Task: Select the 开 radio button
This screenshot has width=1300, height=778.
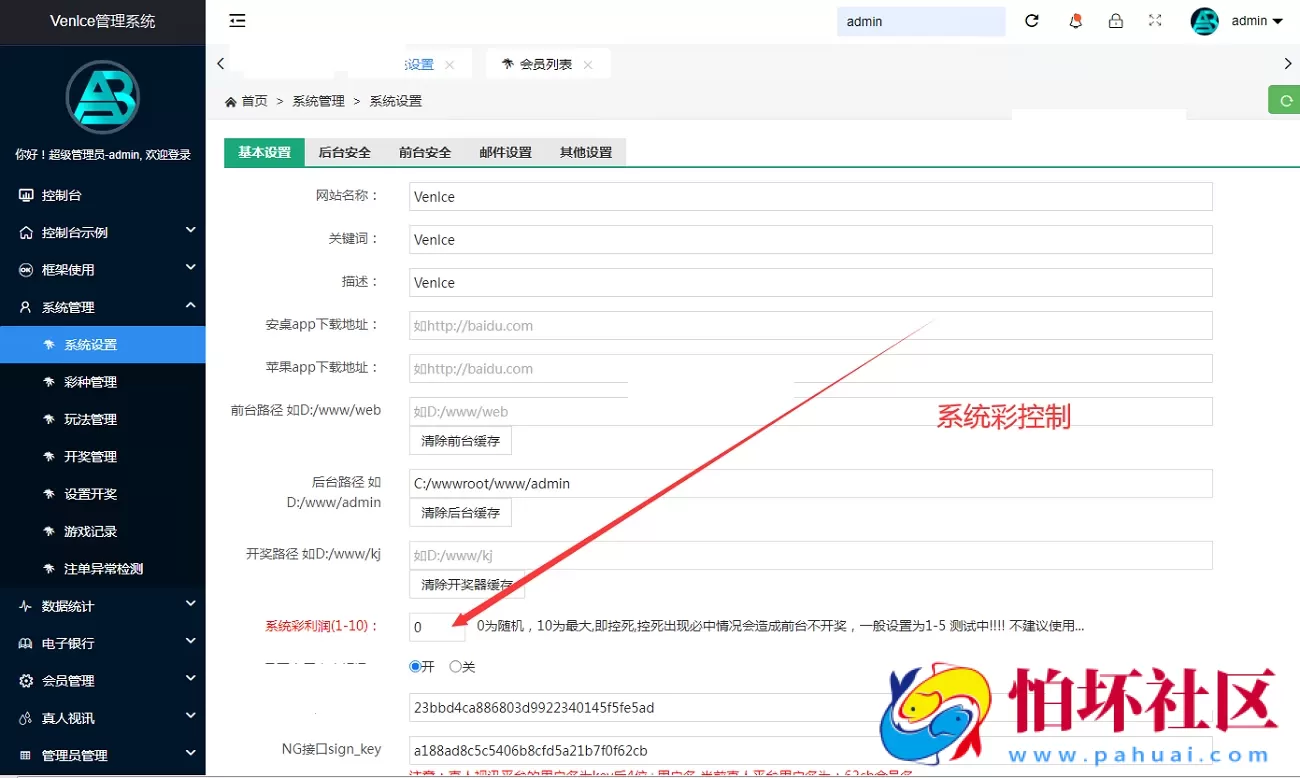Action: coord(415,666)
